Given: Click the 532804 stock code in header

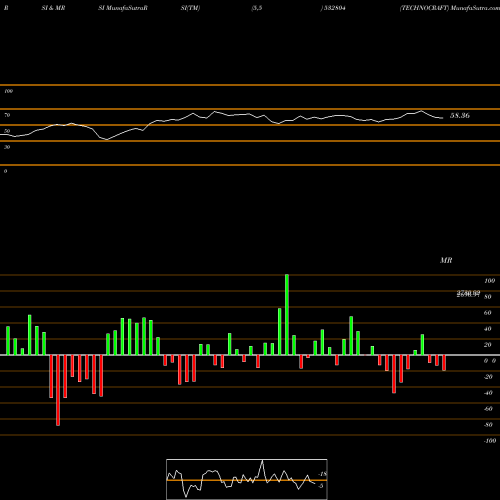Looking at the screenshot, I should [x=334, y=8].
